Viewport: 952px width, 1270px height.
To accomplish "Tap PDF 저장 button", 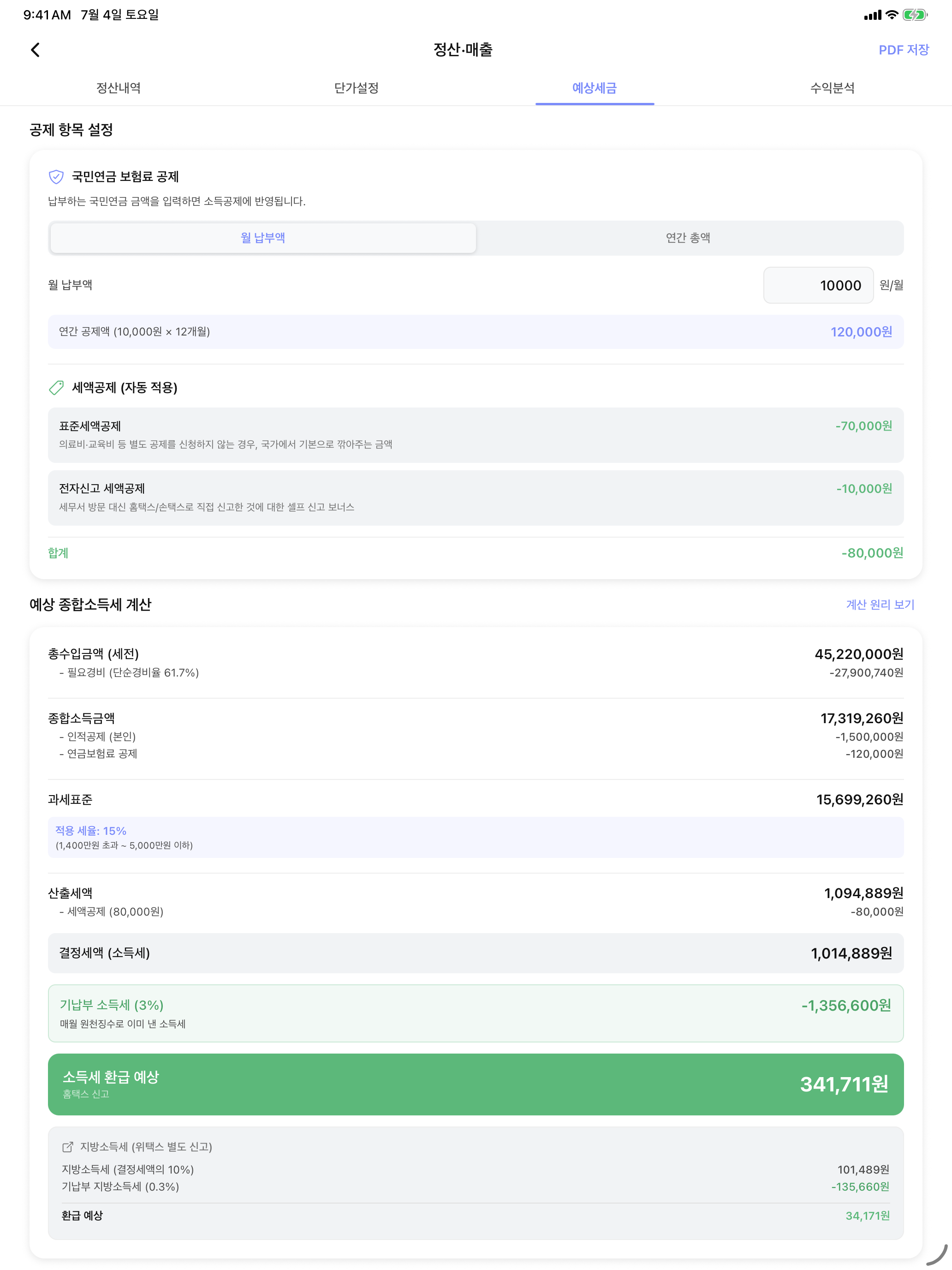I will tap(903, 50).
